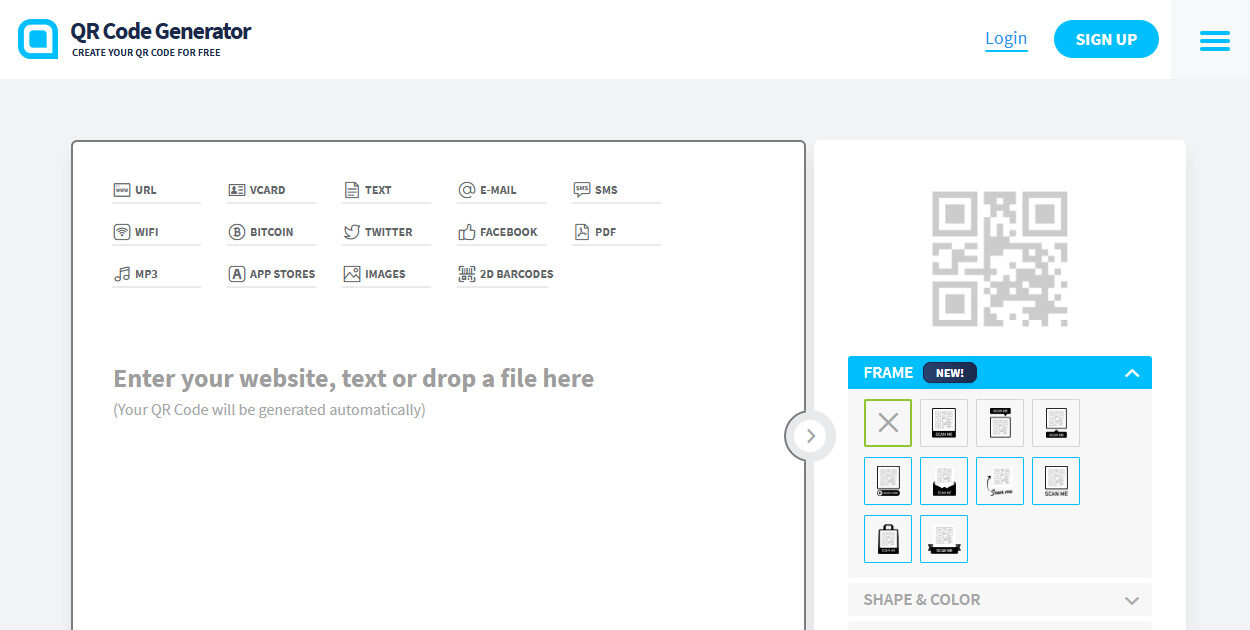Choose the VCARD QR code type

271,190
